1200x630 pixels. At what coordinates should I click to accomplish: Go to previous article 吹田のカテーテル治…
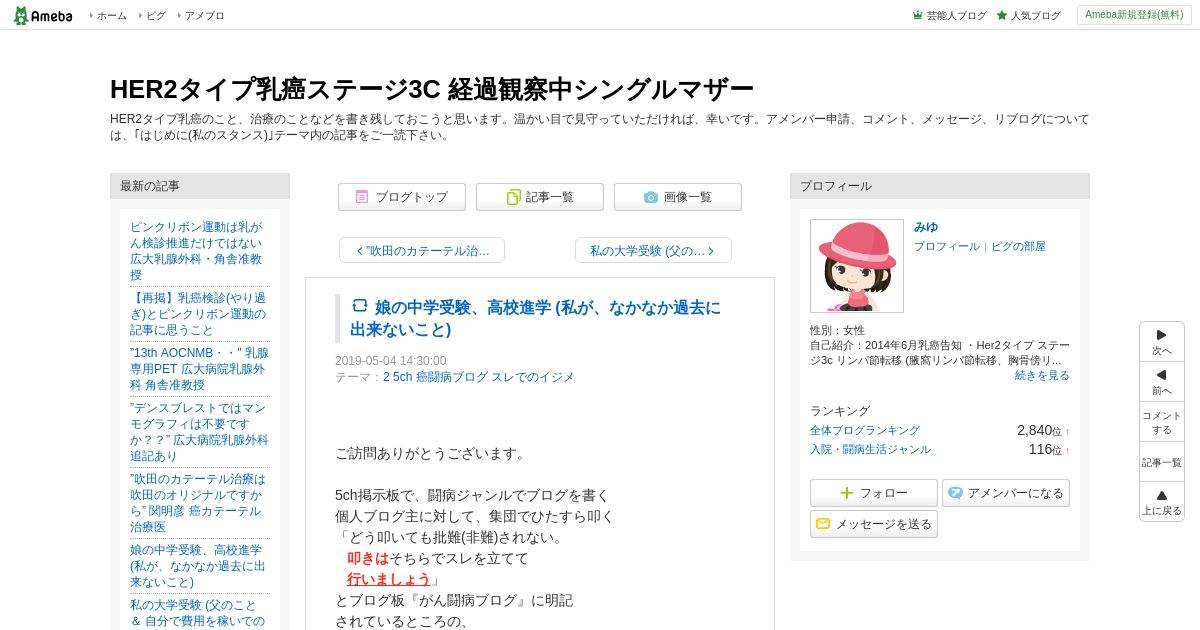pos(422,250)
